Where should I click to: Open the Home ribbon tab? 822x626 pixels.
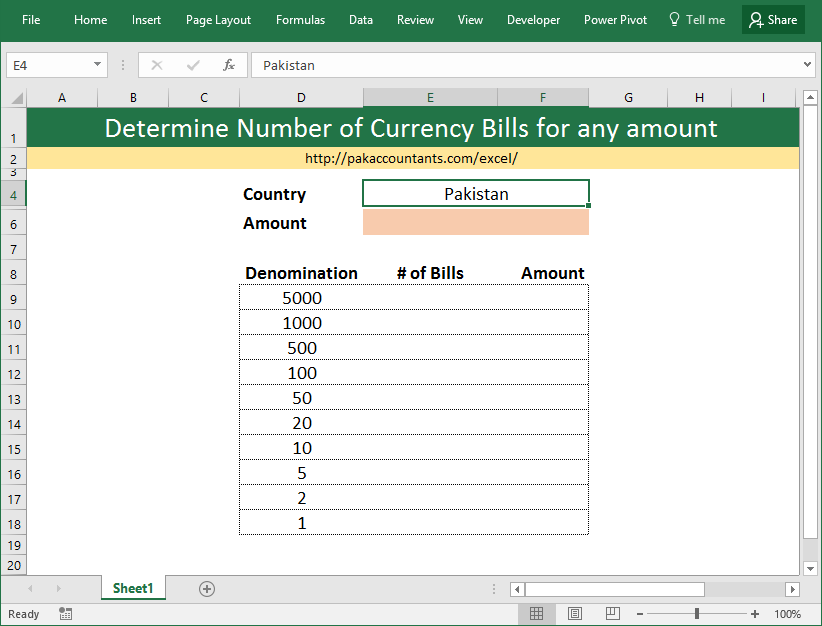point(91,20)
